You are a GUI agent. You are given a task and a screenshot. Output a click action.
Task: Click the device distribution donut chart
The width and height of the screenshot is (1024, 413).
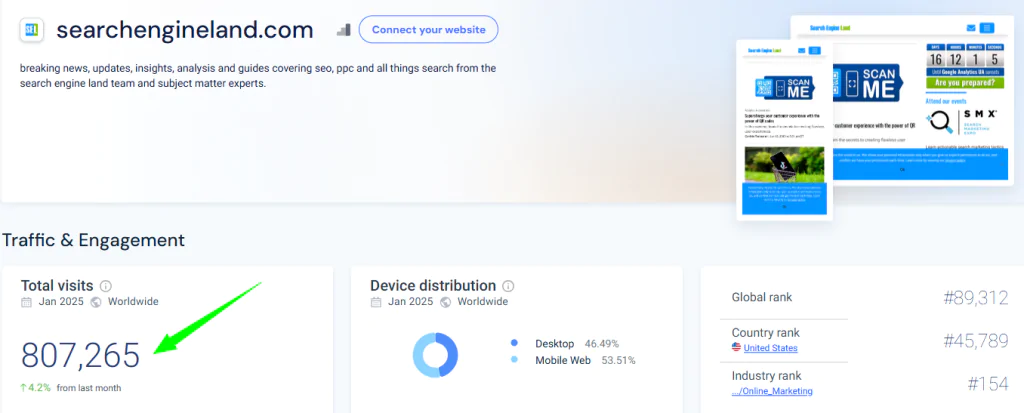(435, 355)
